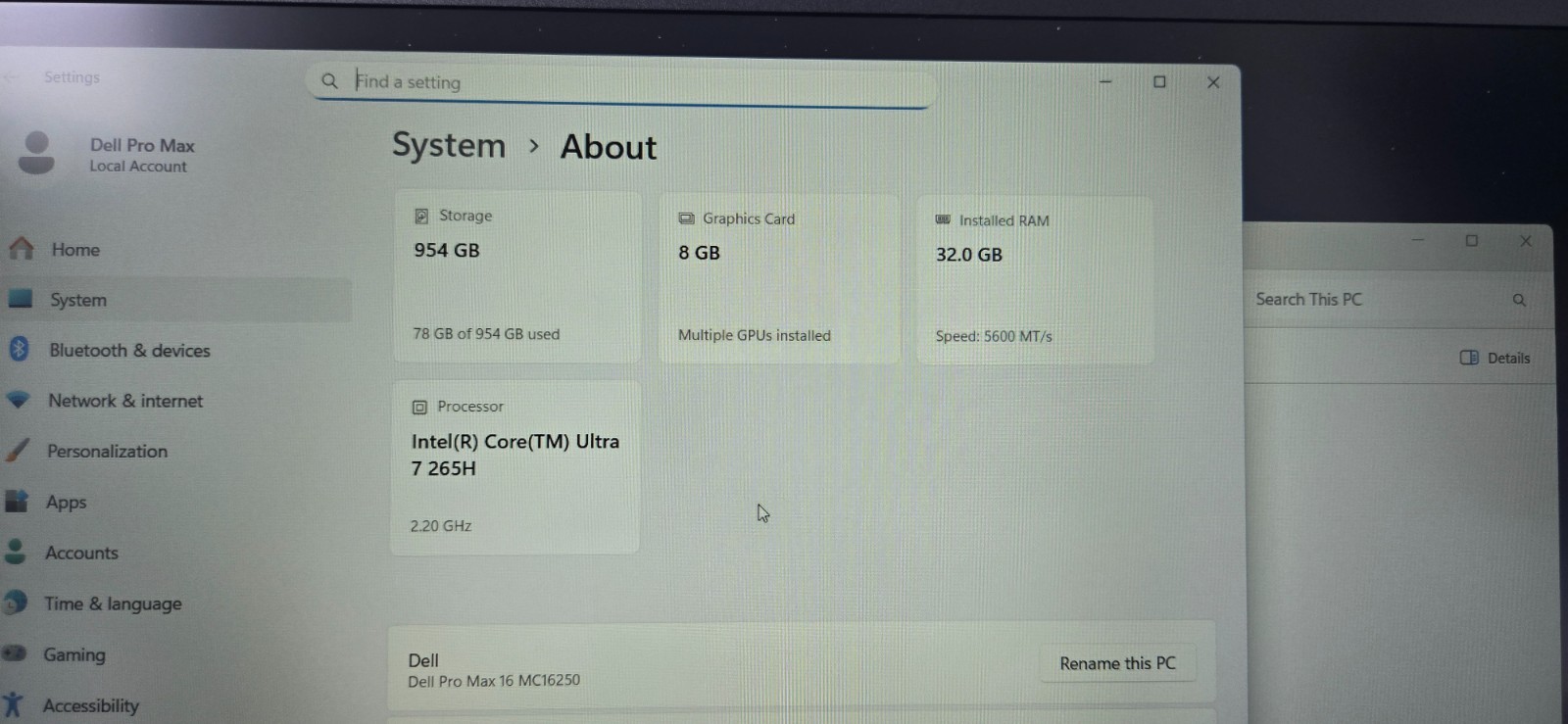Click the 'Local Account' text
The height and width of the screenshot is (724, 1568).
tap(138, 167)
